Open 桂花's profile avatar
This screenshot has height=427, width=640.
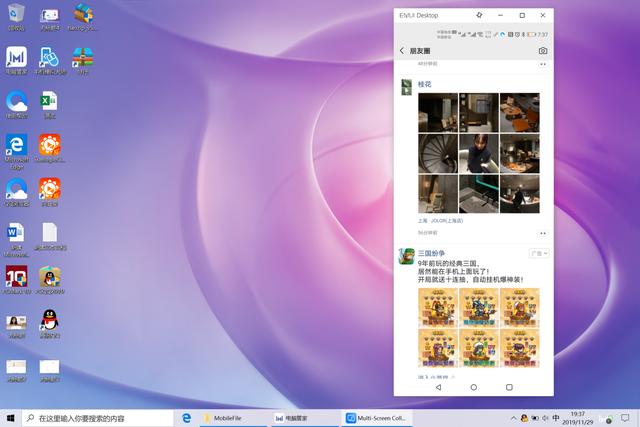click(x=407, y=87)
